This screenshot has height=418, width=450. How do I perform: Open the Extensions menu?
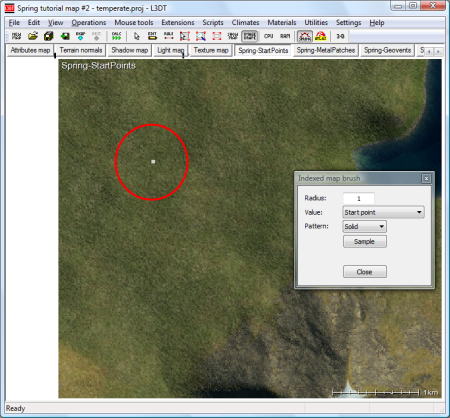(x=178, y=23)
